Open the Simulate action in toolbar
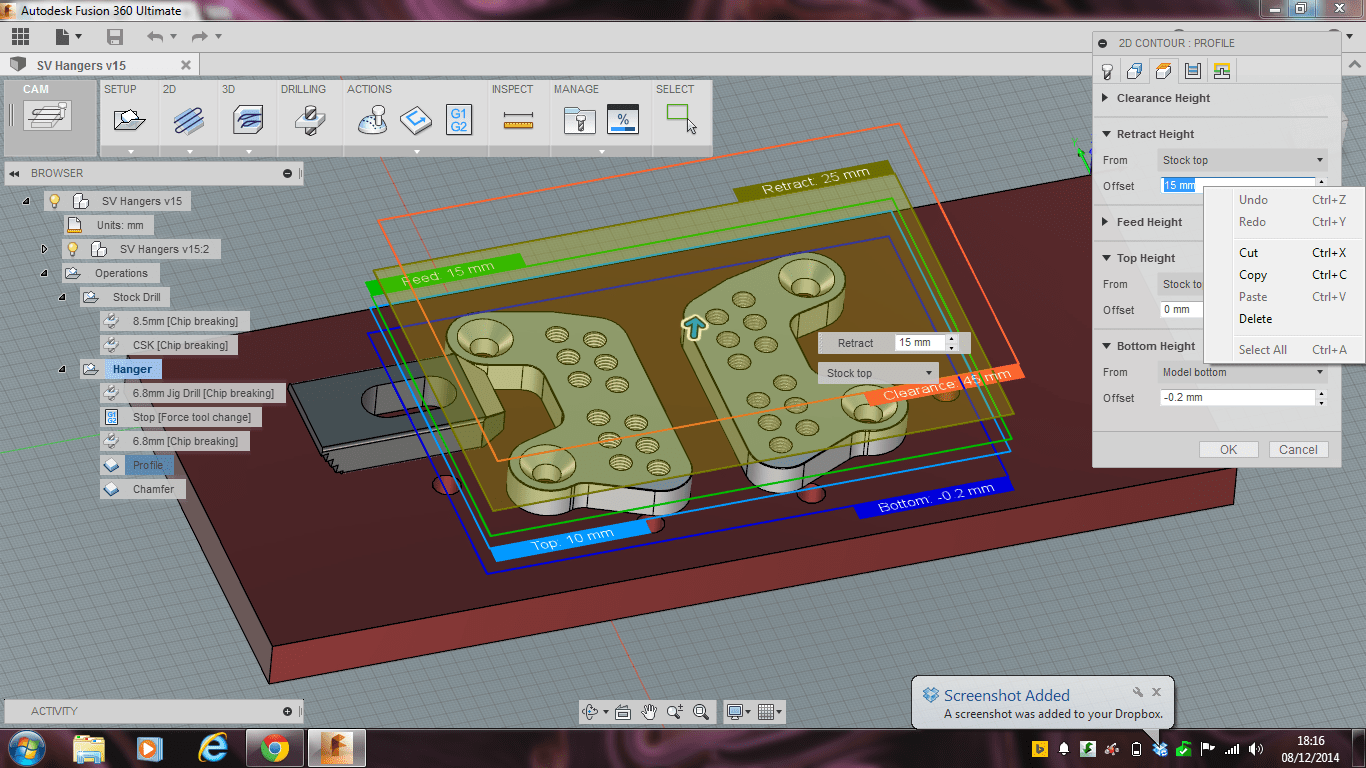Image resolution: width=1366 pixels, height=768 pixels. (373, 121)
